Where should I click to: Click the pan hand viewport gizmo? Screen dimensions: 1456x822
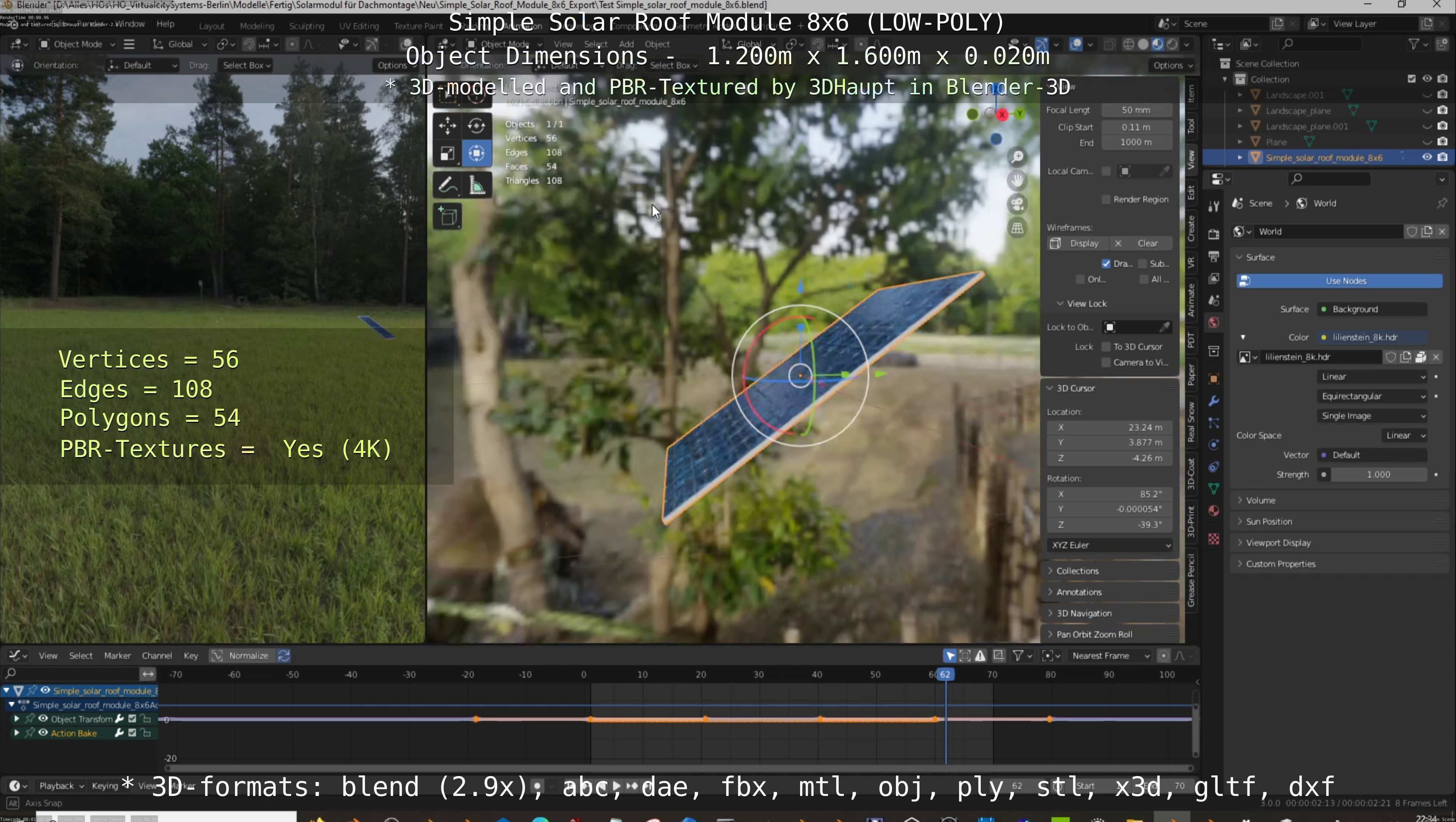click(x=1017, y=180)
